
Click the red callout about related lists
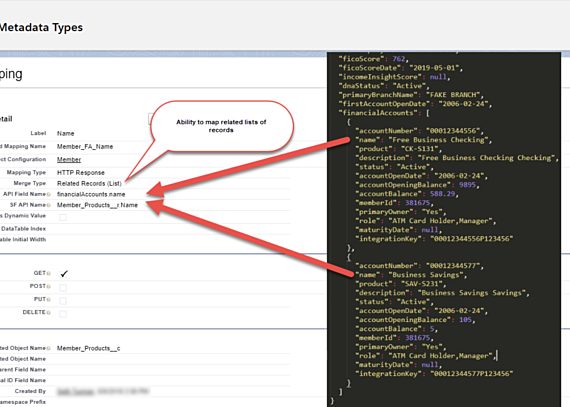click(221, 126)
